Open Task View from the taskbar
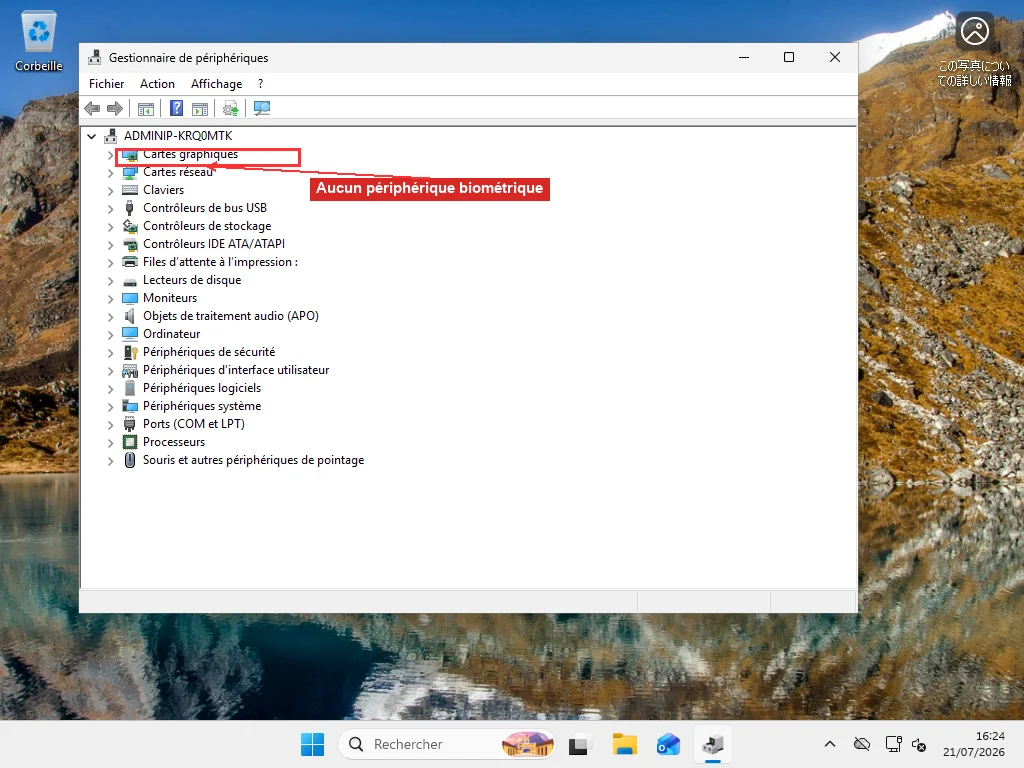 579,744
